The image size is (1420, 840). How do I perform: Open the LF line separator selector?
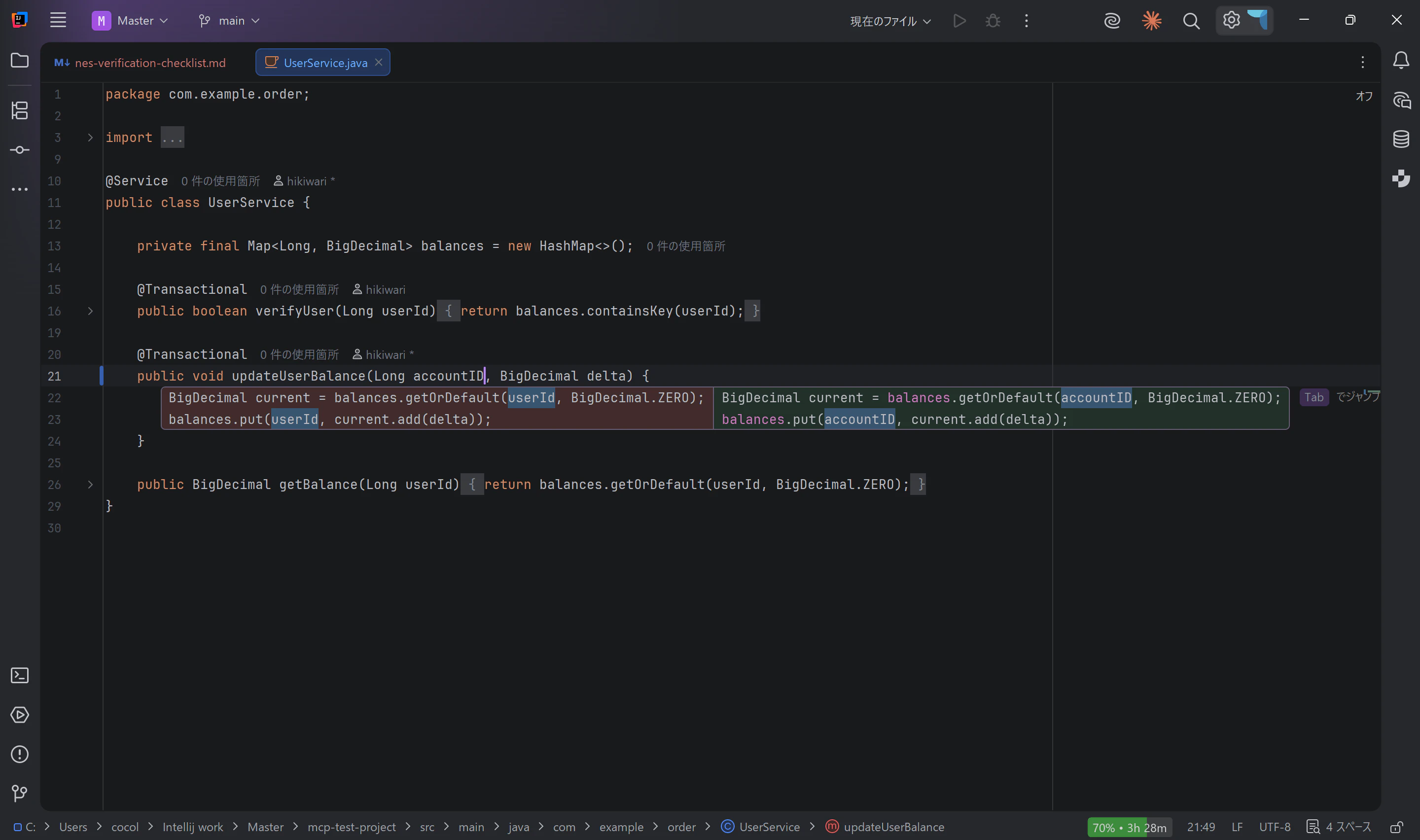coord(1237,827)
